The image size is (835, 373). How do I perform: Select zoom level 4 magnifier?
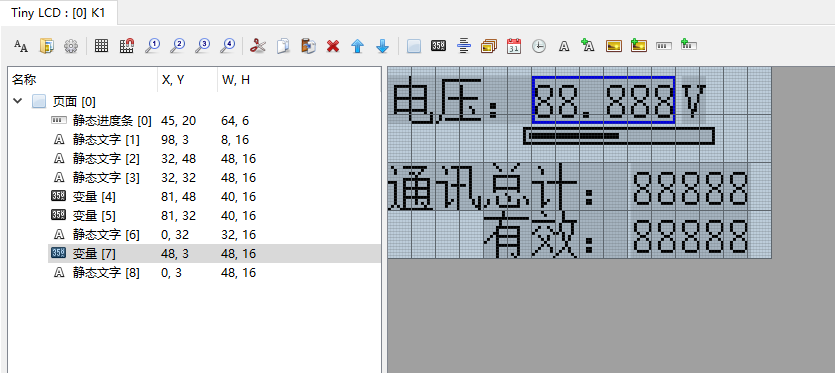pyautogui.click(x=227, y=46)
